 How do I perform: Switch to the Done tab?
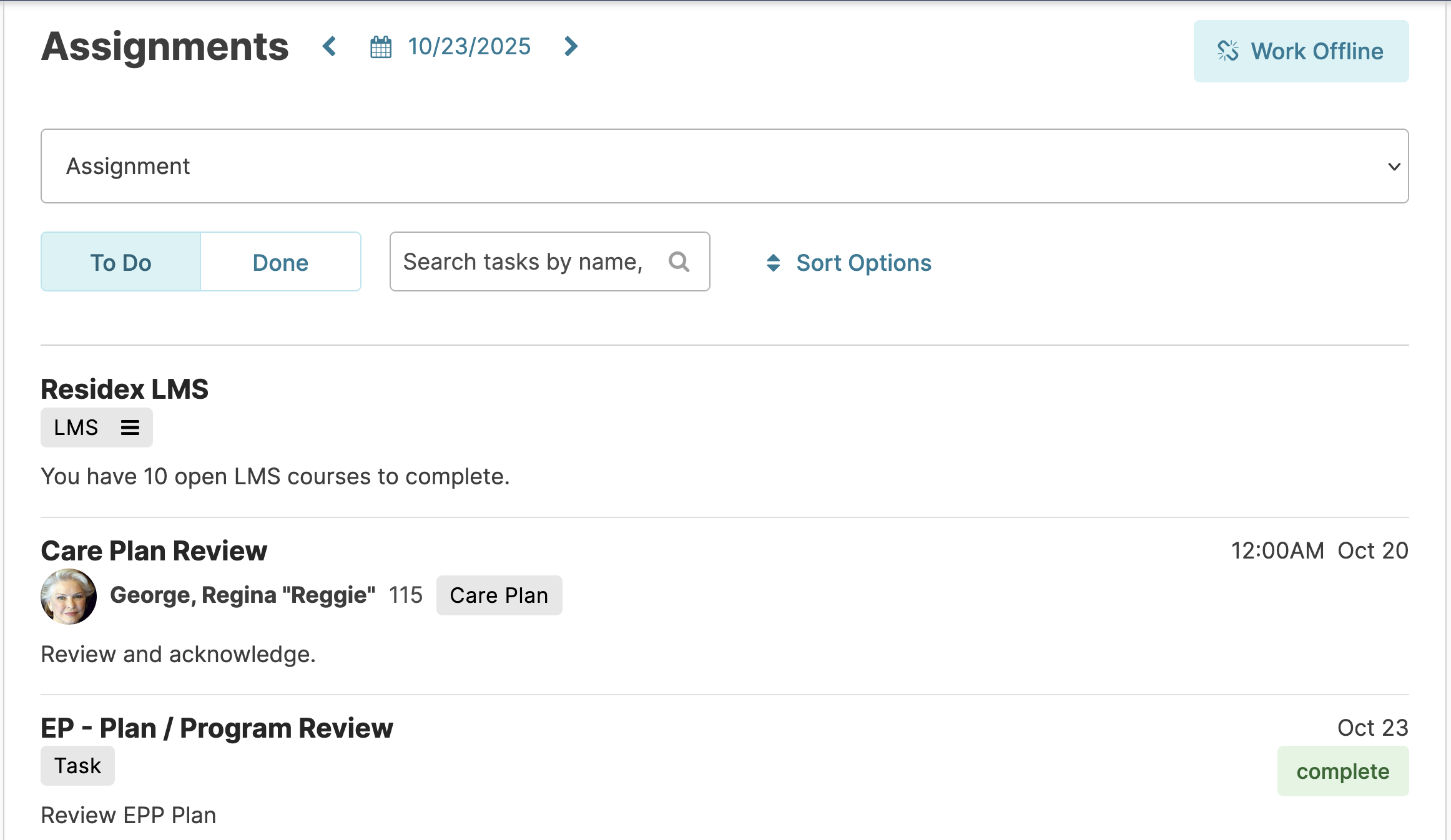tap(280, 262)
